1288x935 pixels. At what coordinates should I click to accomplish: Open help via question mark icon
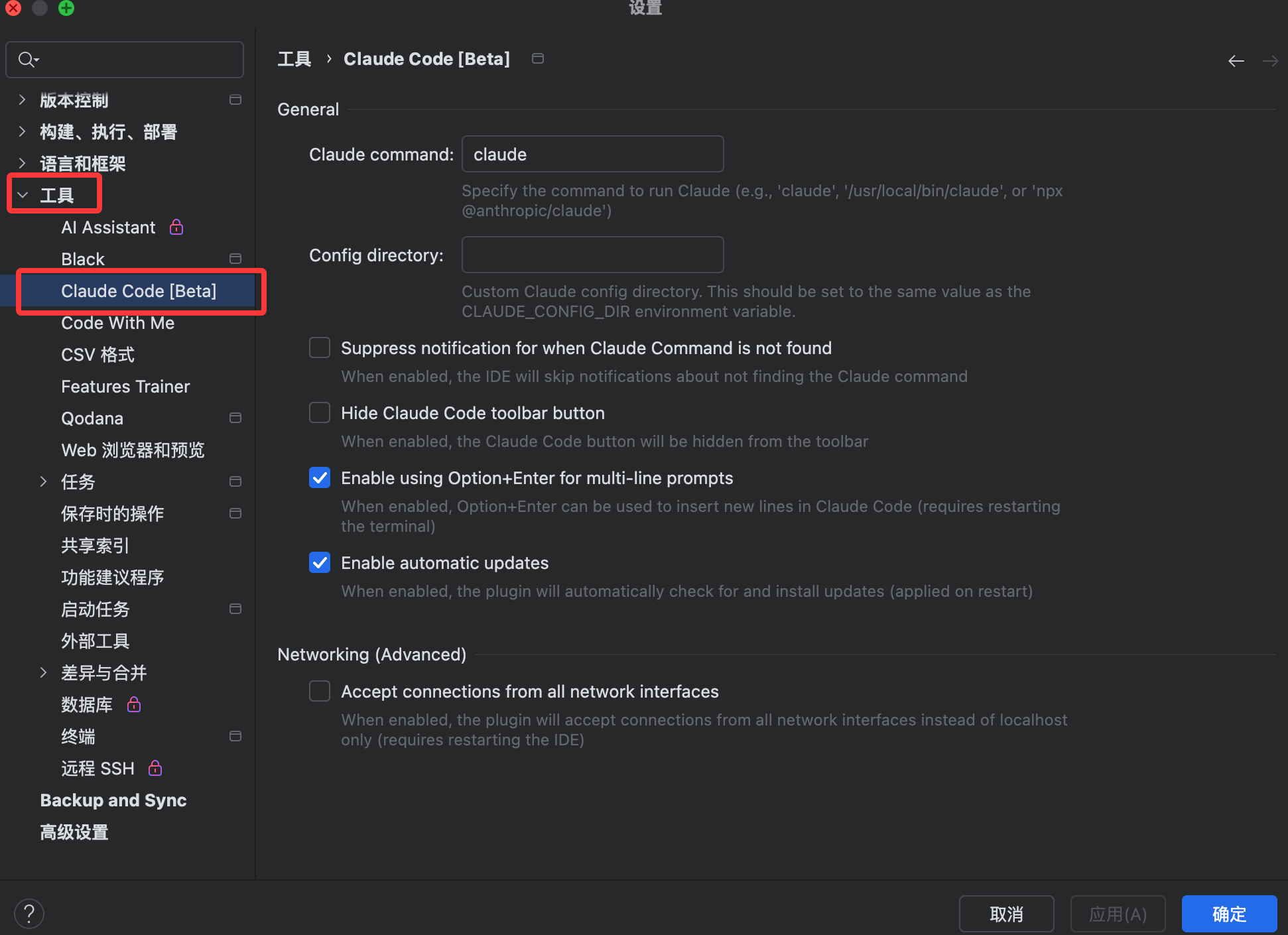pyautogui.click(x=29, y=913)
